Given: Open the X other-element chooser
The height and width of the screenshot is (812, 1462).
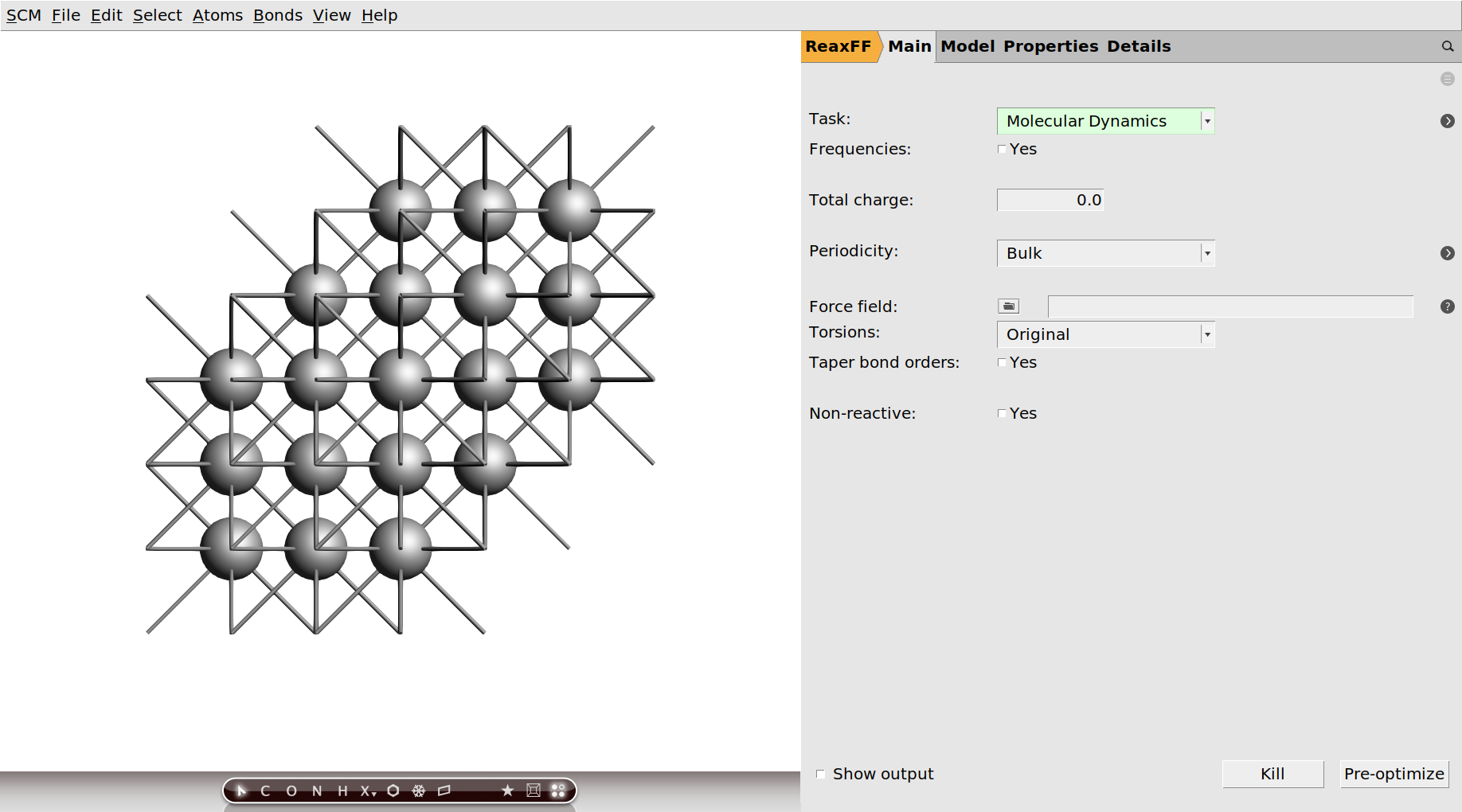Looking at the screenshot, I should pyautogui.click(x=368, y=791).
